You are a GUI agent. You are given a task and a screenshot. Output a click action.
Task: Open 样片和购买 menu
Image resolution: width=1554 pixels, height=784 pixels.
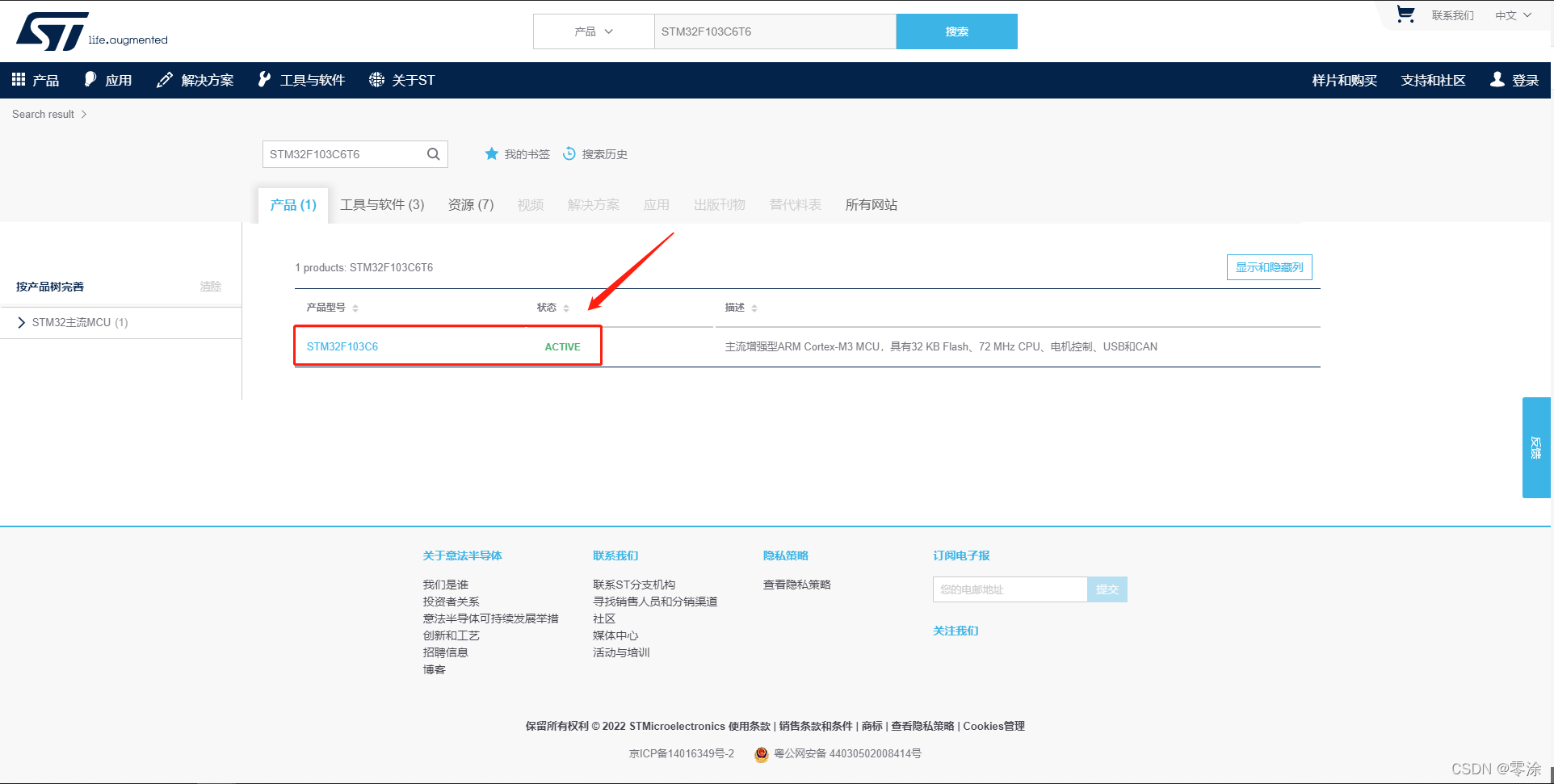[1344, 80]
